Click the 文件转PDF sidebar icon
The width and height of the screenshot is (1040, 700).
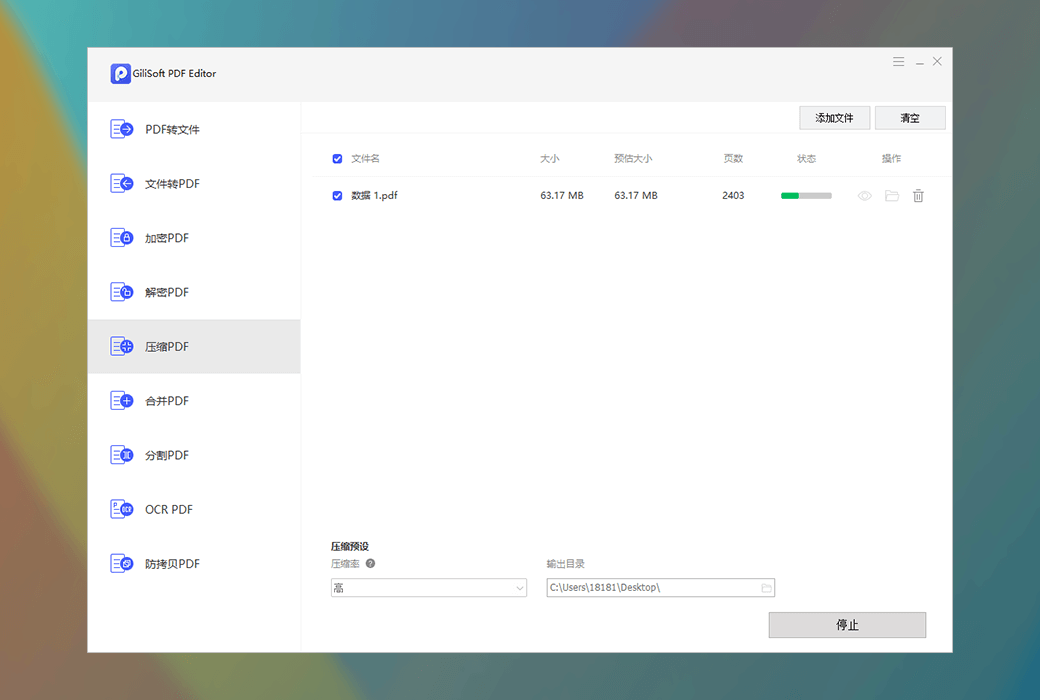[x=121, y=183]
